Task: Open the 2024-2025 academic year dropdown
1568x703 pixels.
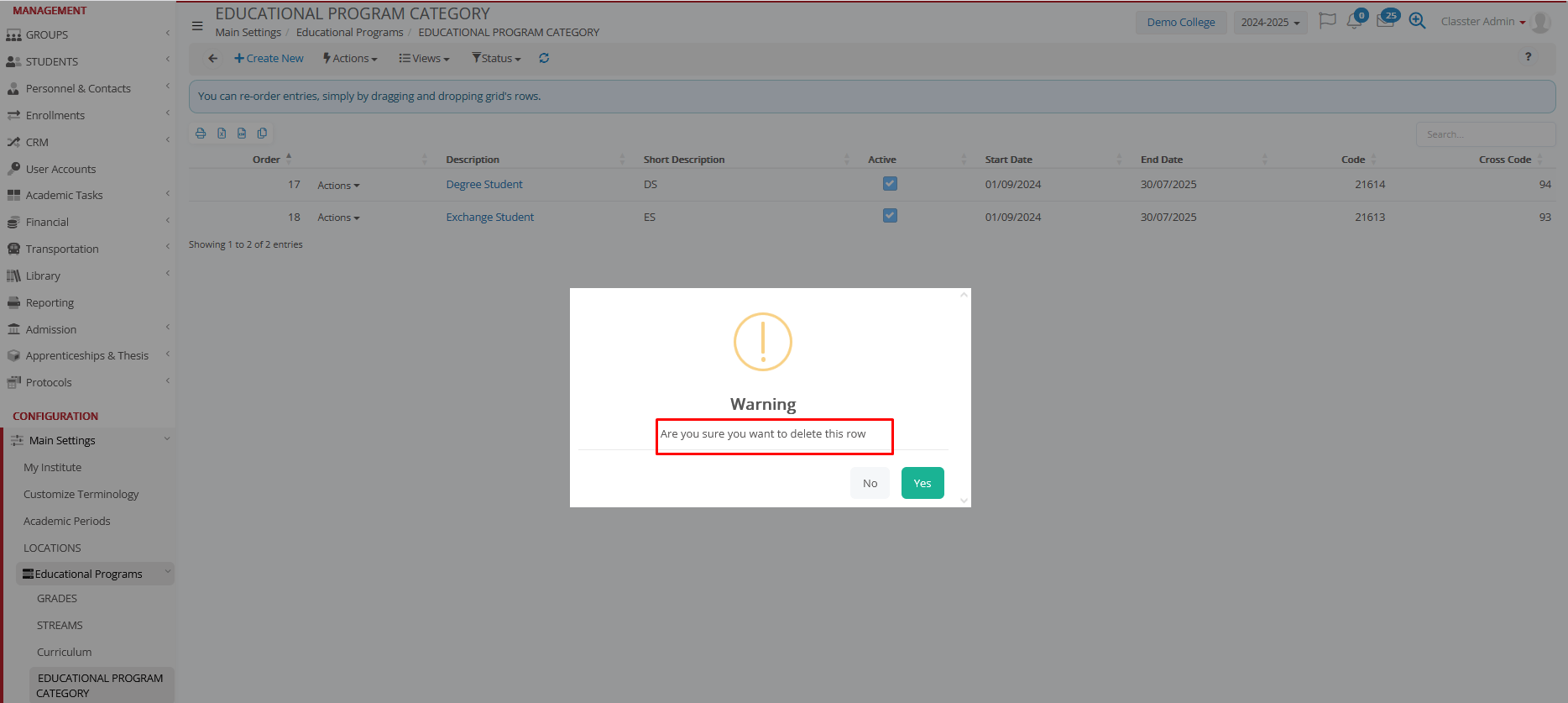Action: pos(1269,23)
